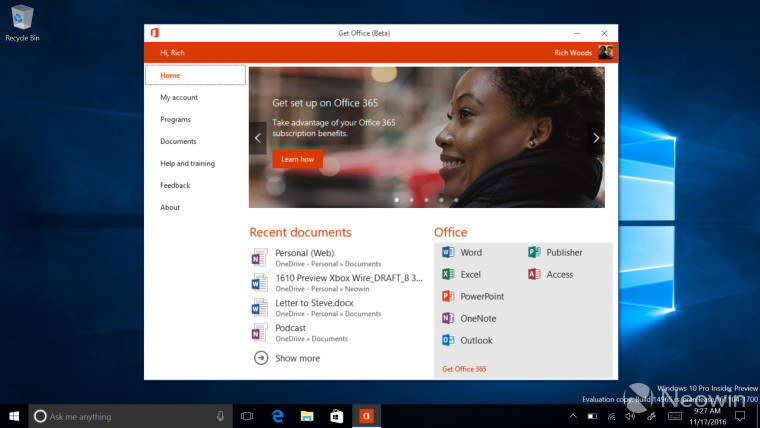Image resolution: width=760 pixels, height=428 pixels.
Task: Minimize the Get Office window
Action: click(x=577, y=33)
